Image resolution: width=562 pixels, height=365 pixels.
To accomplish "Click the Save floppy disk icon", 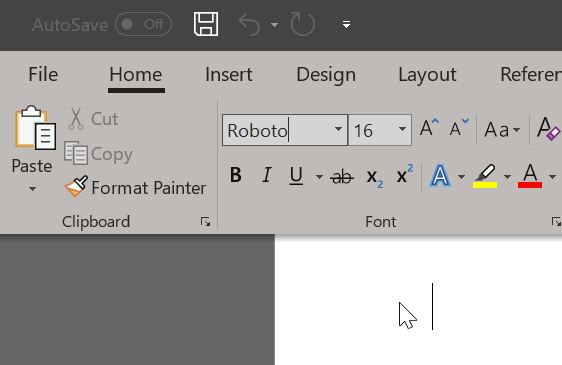I will [x=206, y=24].
